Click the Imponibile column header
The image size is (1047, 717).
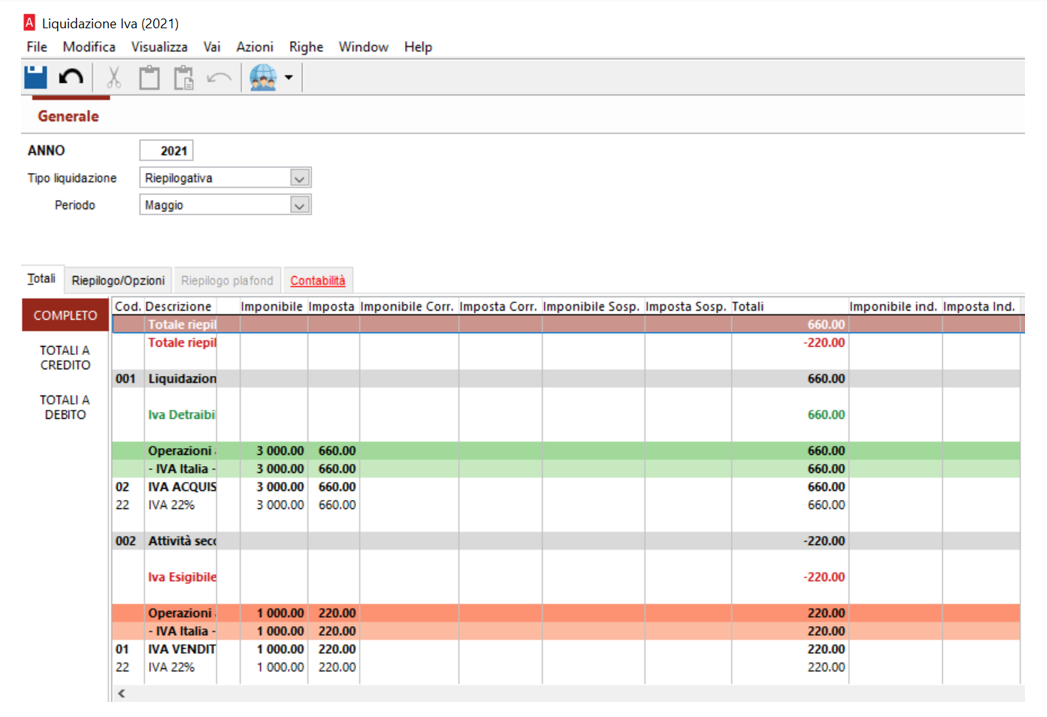pos(272,306)
